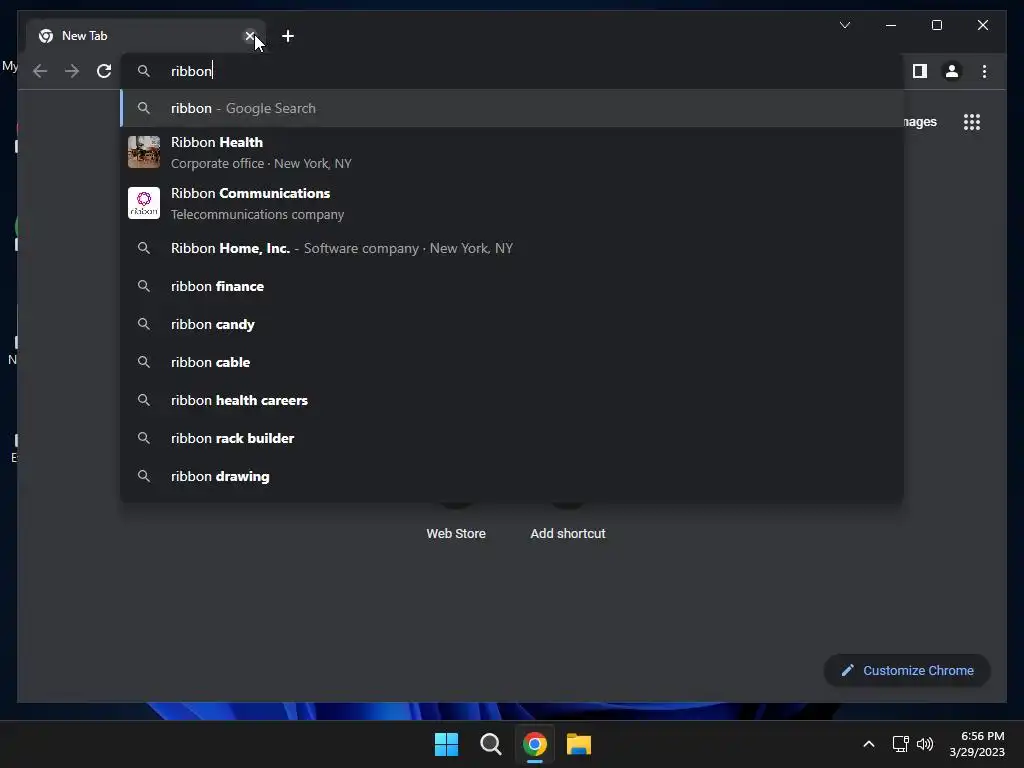Click the Customize Chrome button
Screen dimensions: 1024x768
[x=907, y=671]
